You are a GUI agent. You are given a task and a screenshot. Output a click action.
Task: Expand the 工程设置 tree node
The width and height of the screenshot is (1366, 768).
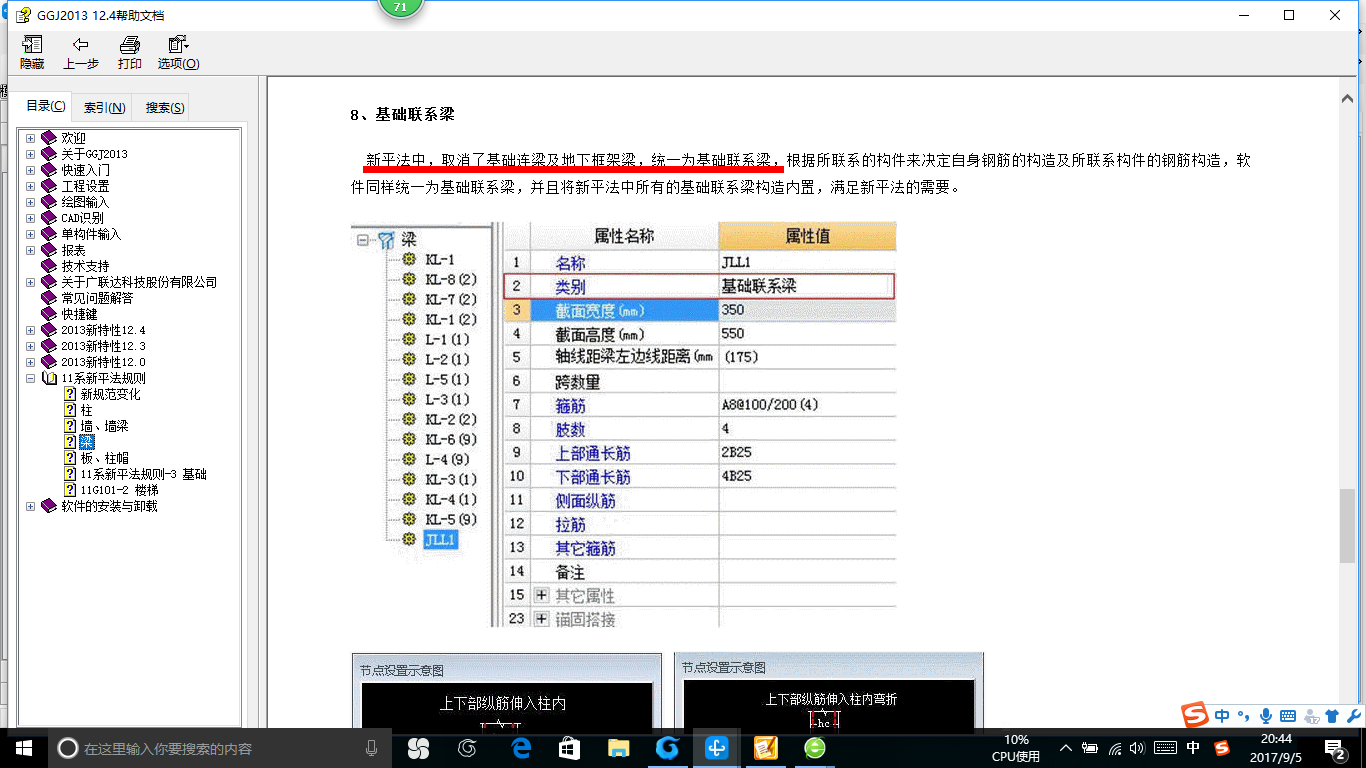click(x=30, y=186)
